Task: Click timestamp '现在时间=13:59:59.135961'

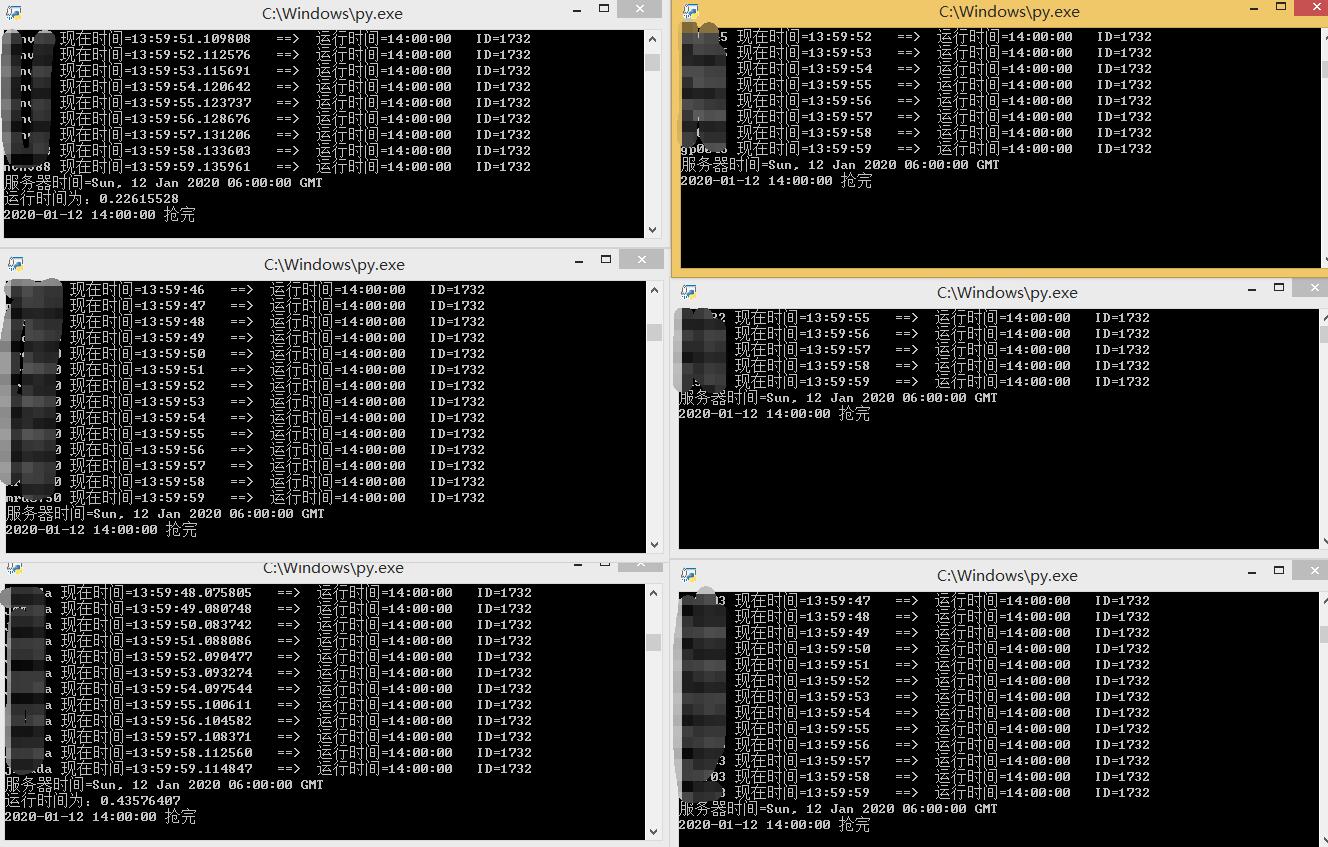Action: 155,167
